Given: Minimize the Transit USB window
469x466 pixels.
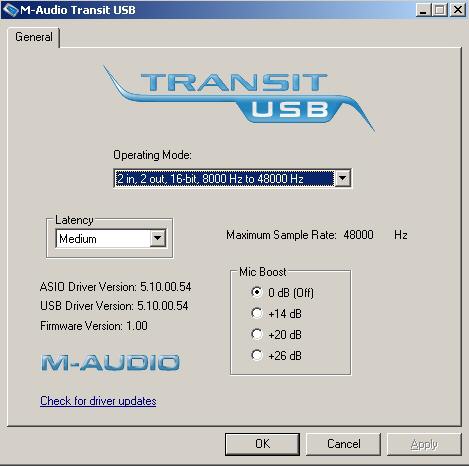Looking at the screenshot, I should point(423,10).
